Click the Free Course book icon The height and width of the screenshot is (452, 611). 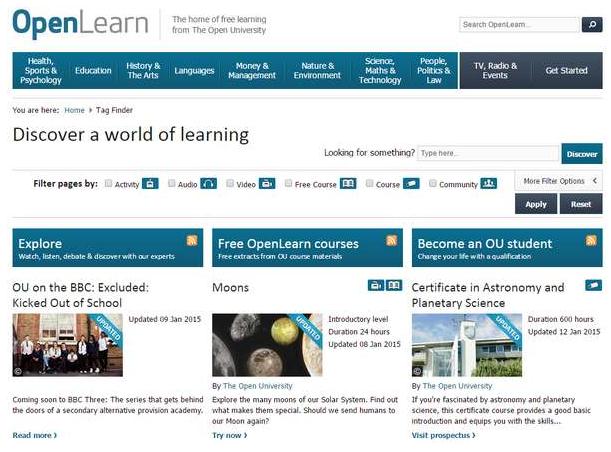(348, 184)
